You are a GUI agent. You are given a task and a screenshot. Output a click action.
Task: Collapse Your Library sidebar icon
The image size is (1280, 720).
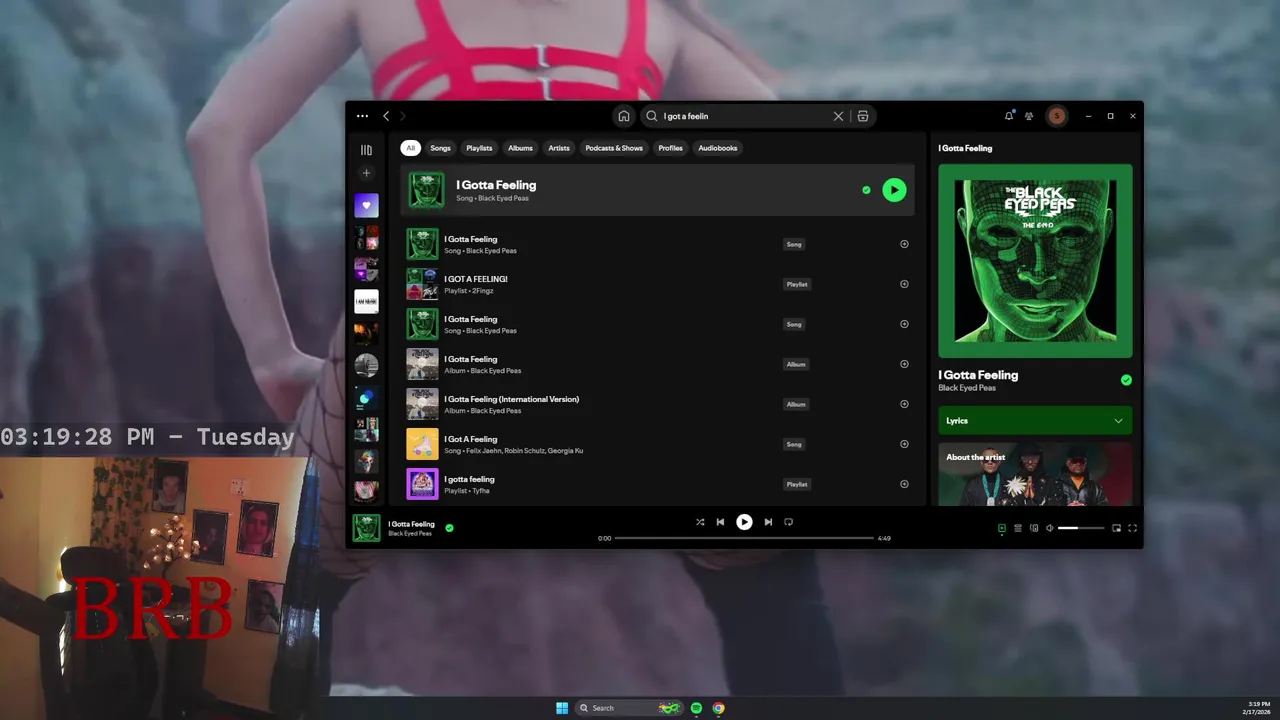366,150
